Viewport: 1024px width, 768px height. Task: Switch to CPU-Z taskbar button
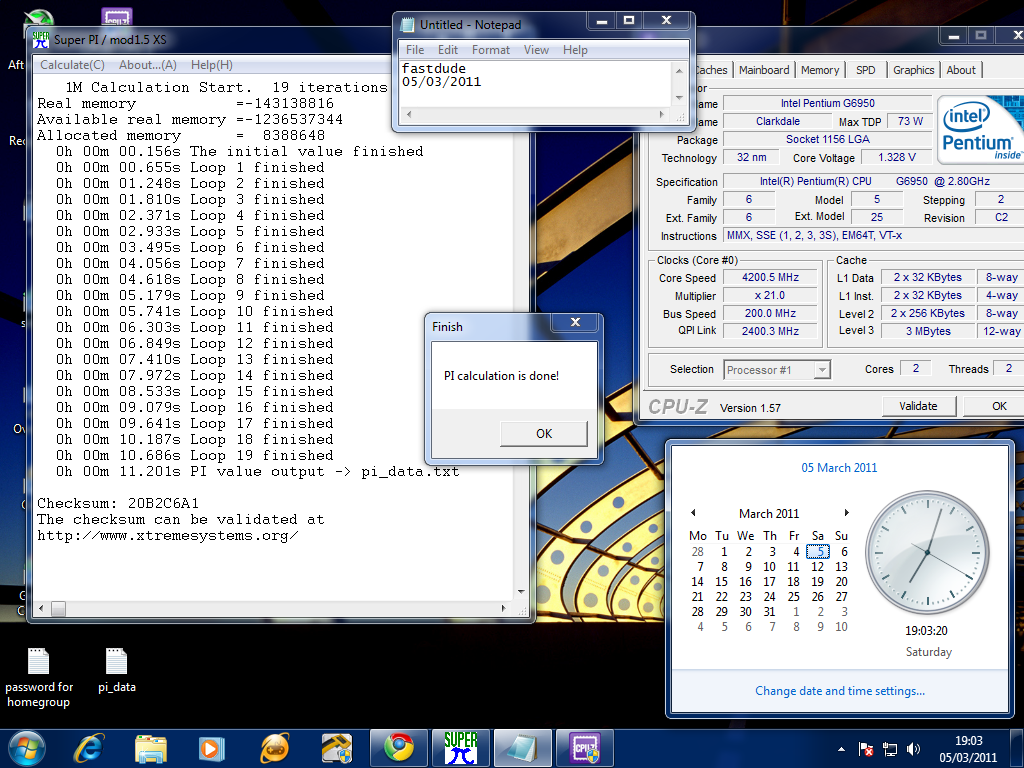coord(584,748)
